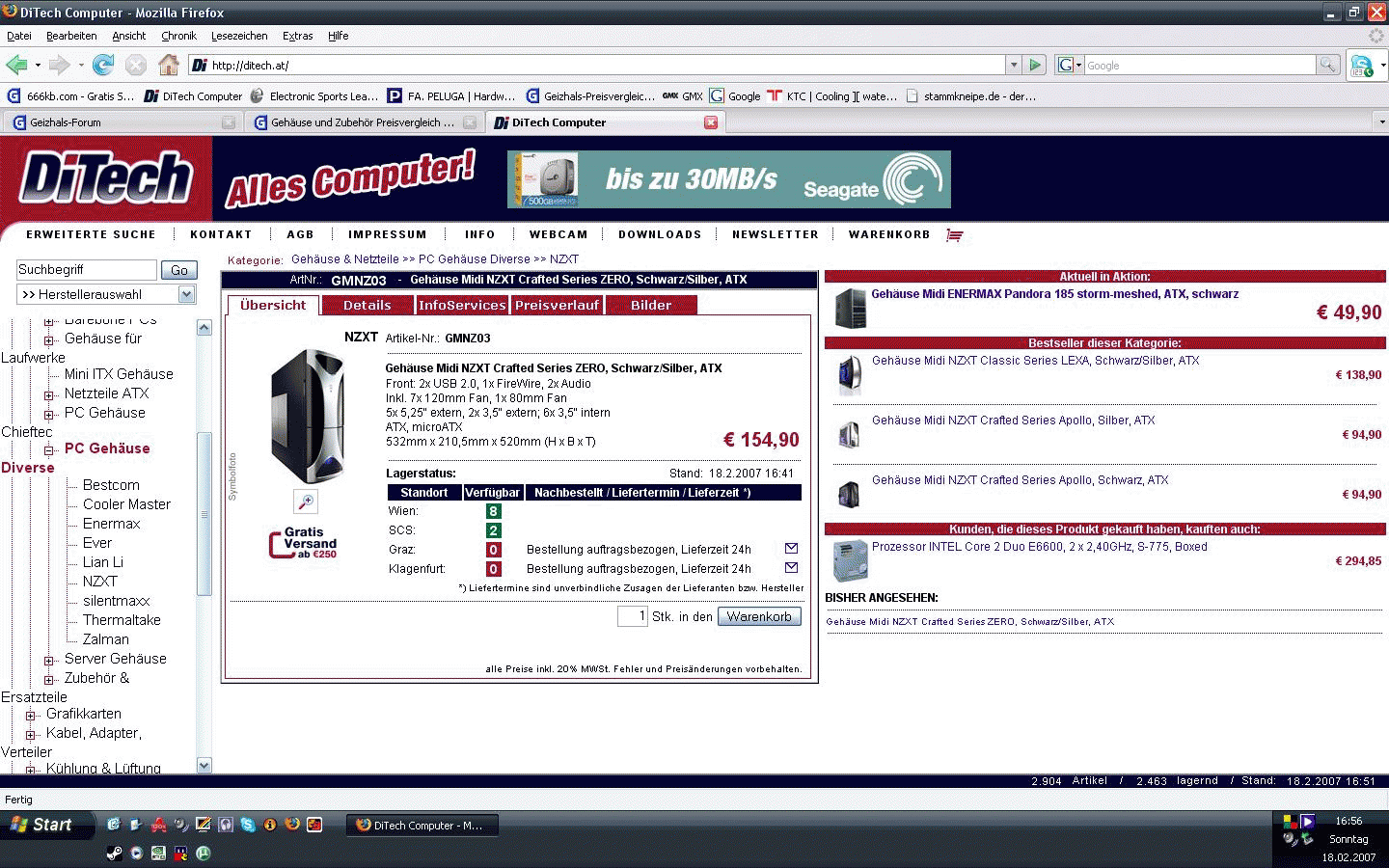Open the NZXT Classic Series LEXA product link

[1035, 361]
